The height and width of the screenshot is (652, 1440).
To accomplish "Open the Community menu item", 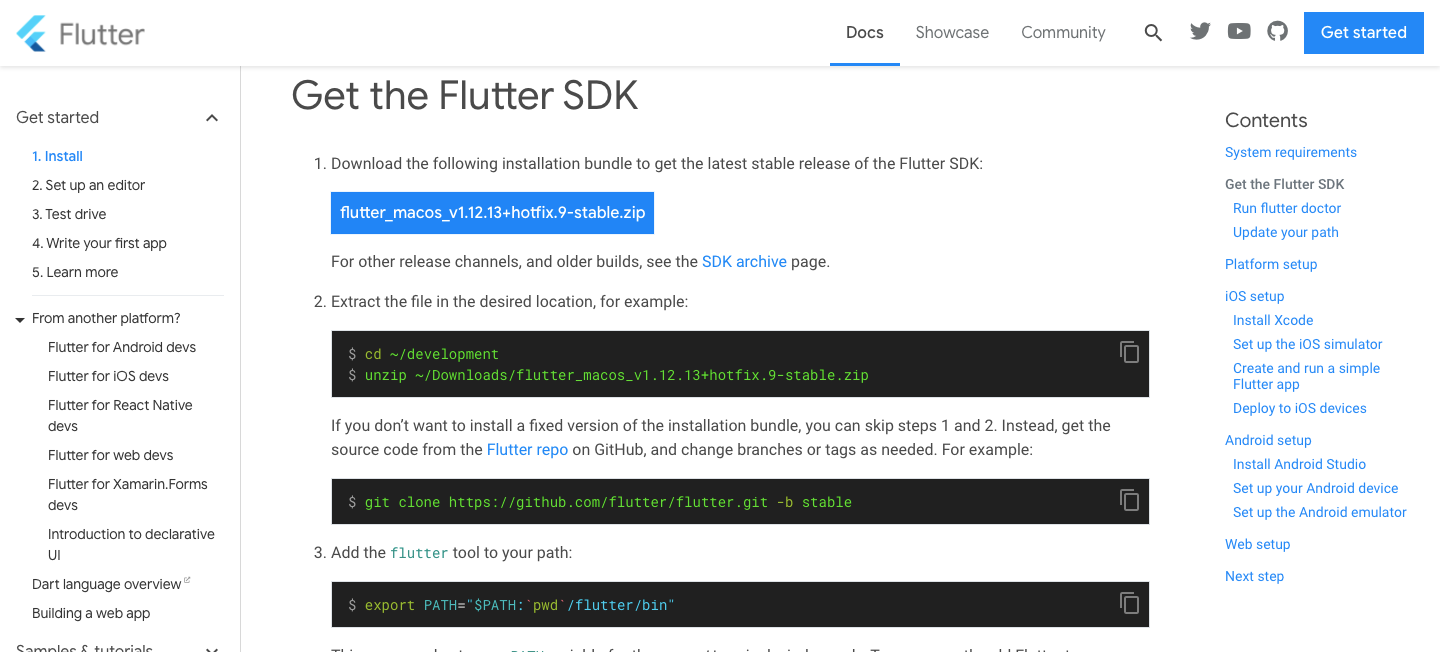I will coord(1063,32).
